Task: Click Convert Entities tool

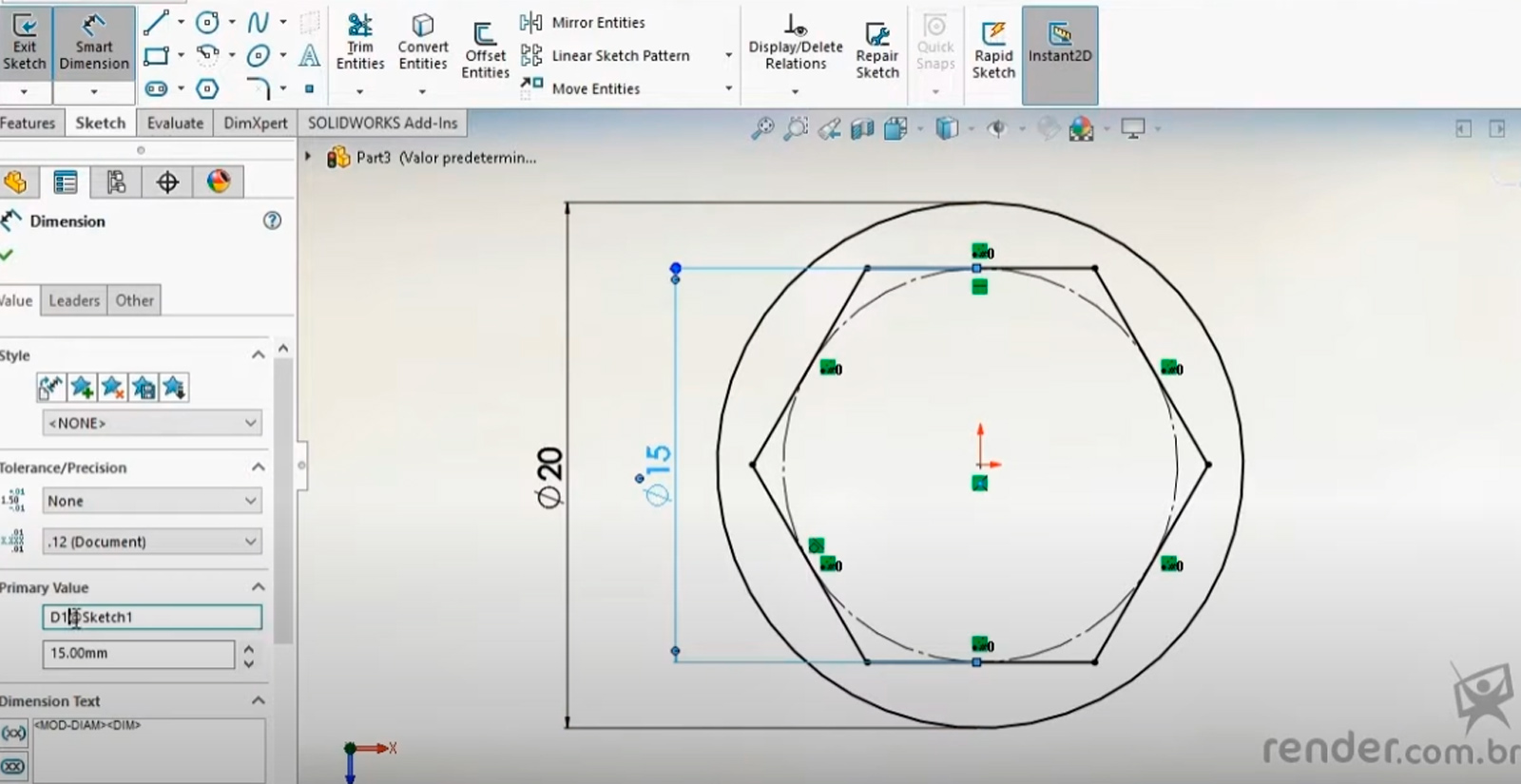Action: (x=423, y=43)
